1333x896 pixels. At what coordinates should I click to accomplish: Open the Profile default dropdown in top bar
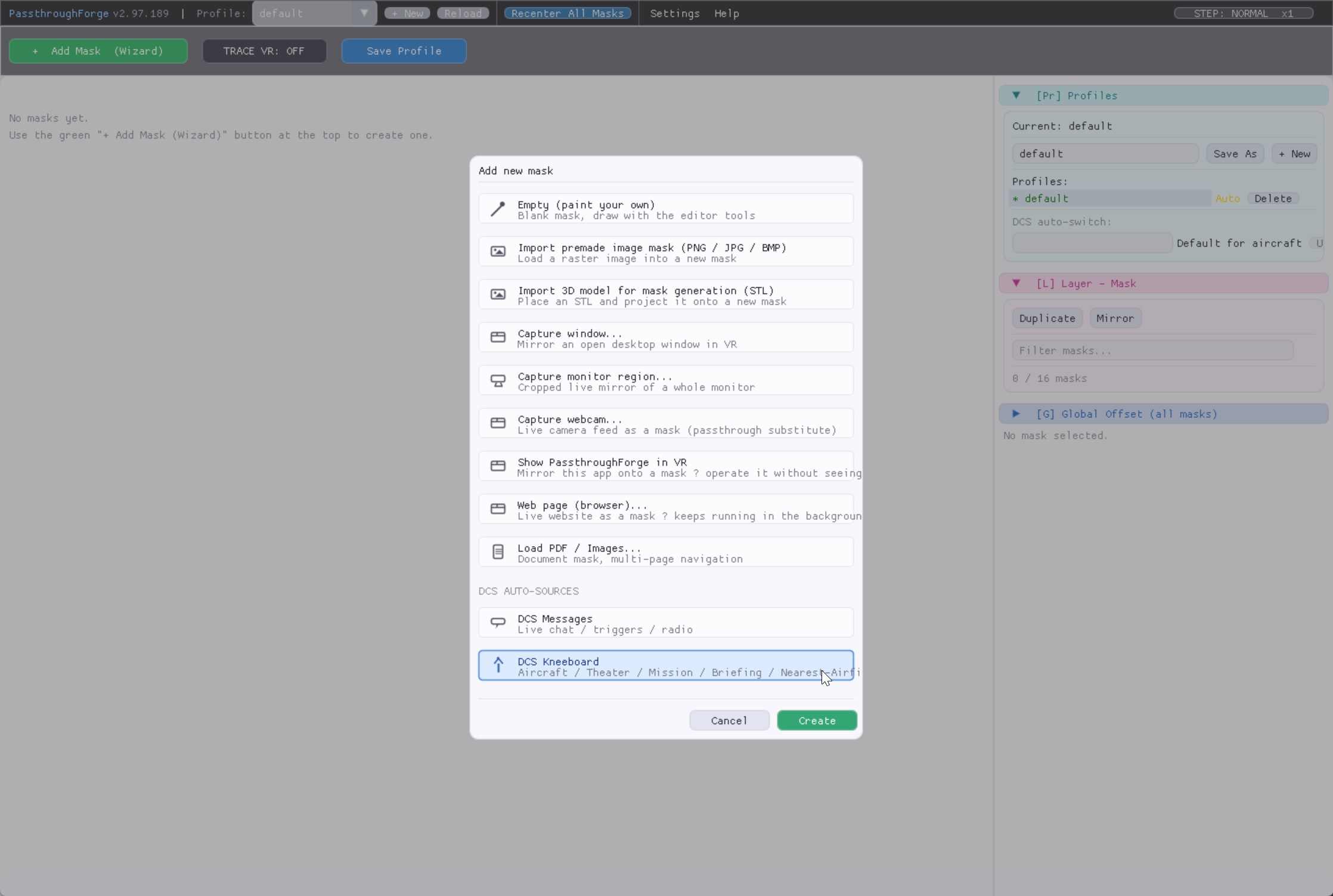314,13
